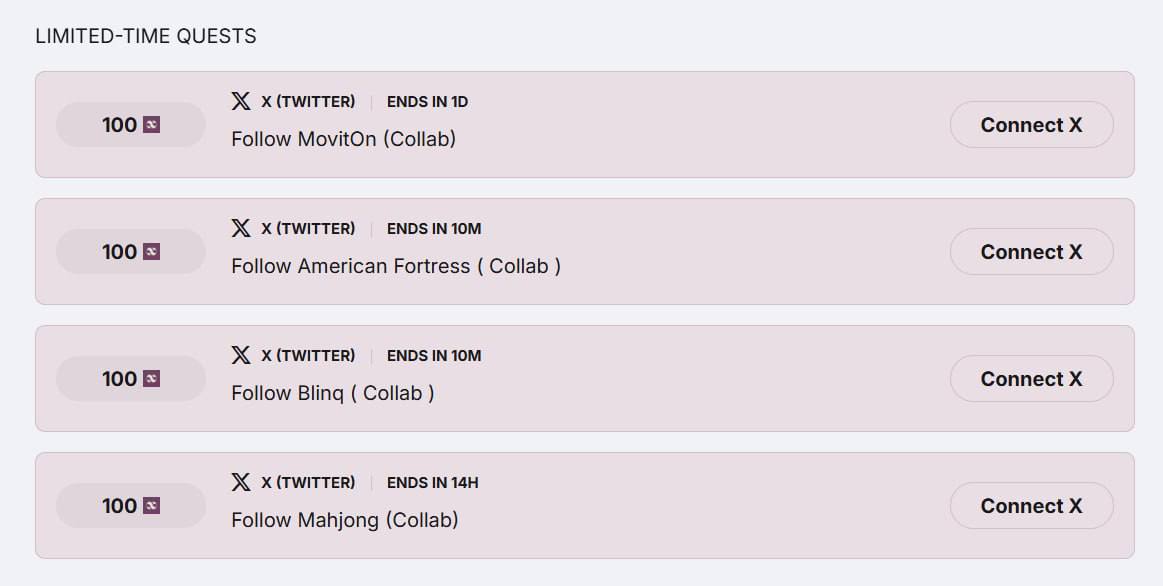Image resolution: width=1163 pixels, height=586 pixels.
Task: Click points token icon in MovitOn quest
Action: (152, 125)
